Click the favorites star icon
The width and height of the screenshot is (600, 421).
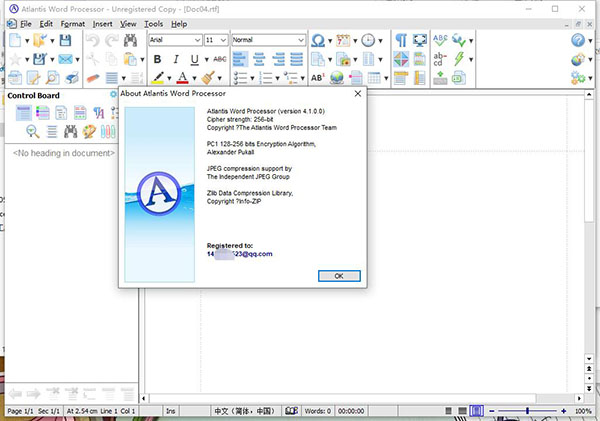pyautogui.click(x=15, y=59)
